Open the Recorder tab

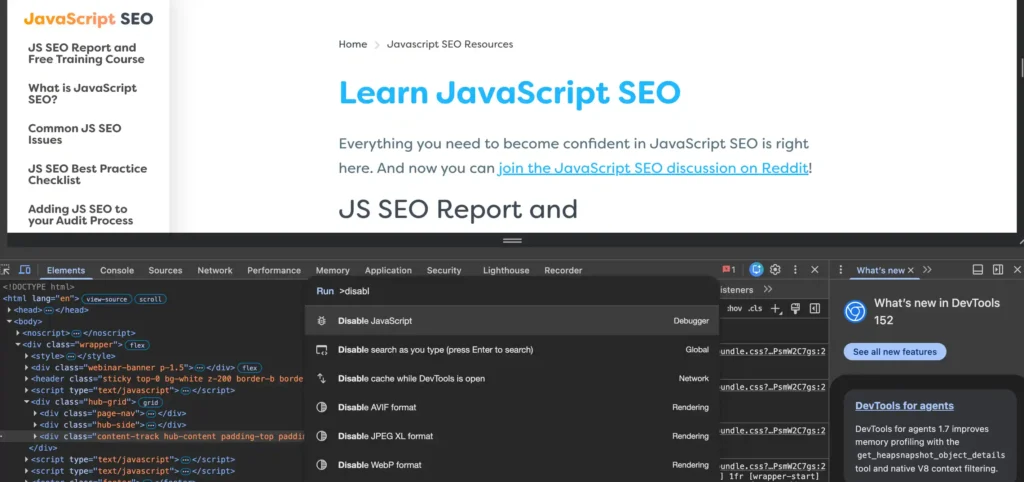(x=563, y=270)
